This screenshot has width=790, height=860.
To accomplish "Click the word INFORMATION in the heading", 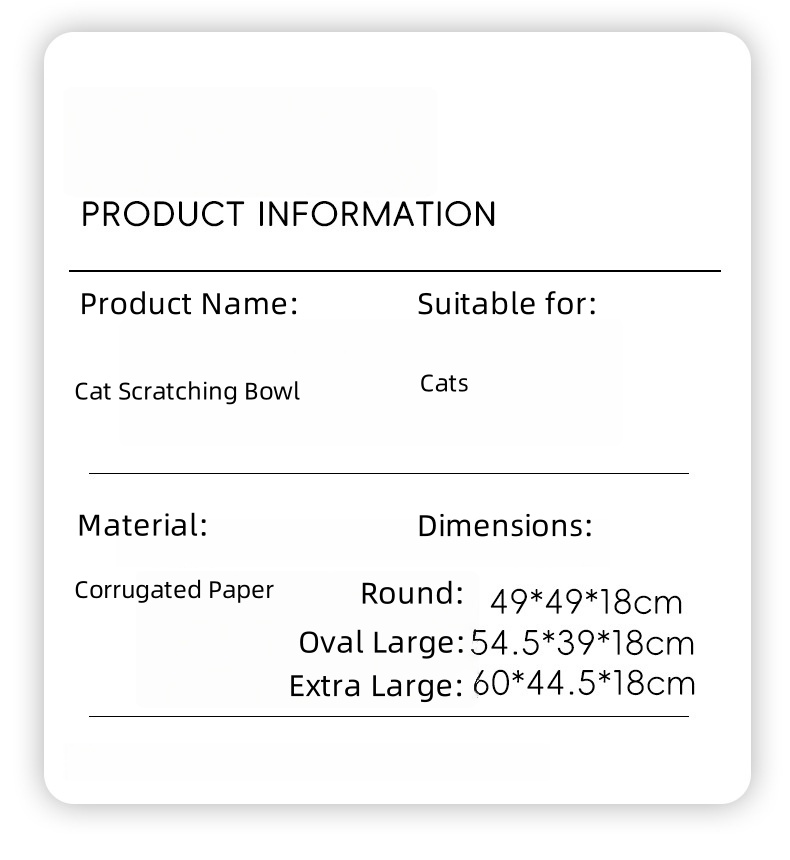I will point(377,215).
